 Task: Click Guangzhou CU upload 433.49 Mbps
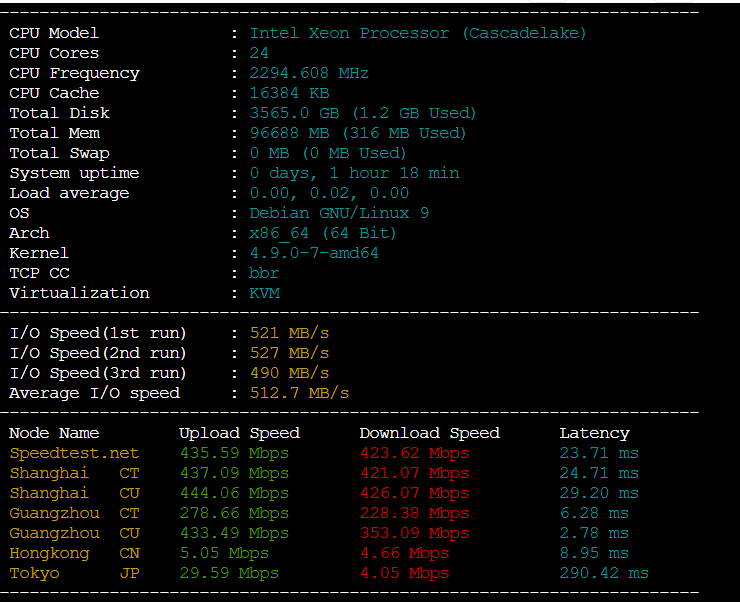click(x=234, y=533)
